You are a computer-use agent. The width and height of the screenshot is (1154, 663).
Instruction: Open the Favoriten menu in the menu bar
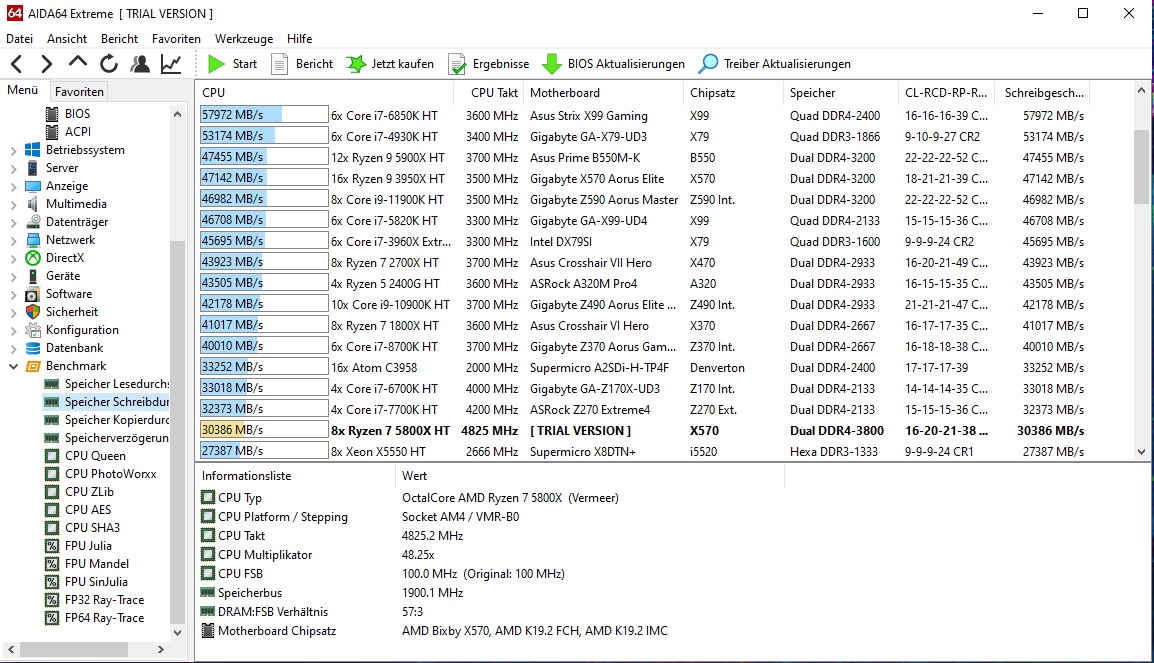176,39
